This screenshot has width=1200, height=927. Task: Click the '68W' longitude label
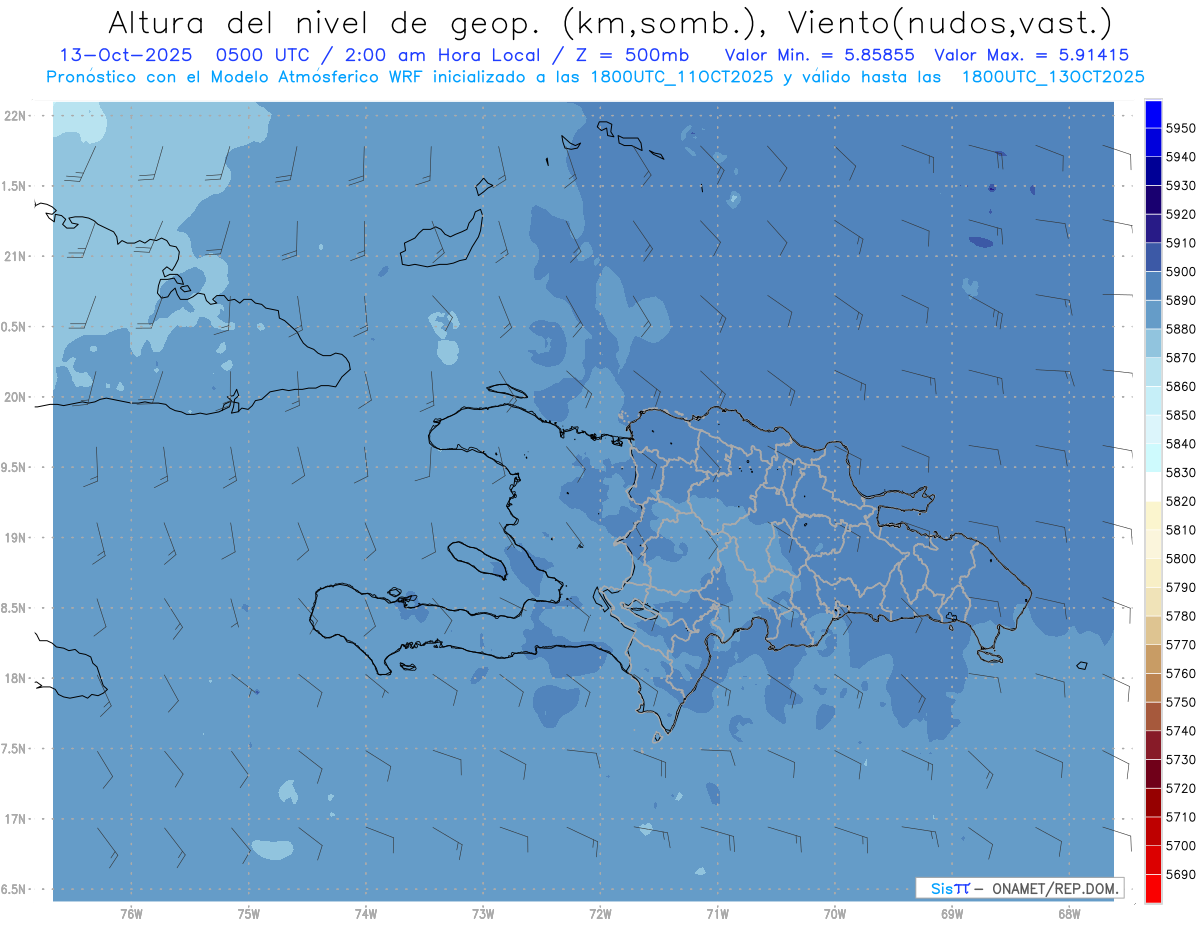tap(1068, 915)
